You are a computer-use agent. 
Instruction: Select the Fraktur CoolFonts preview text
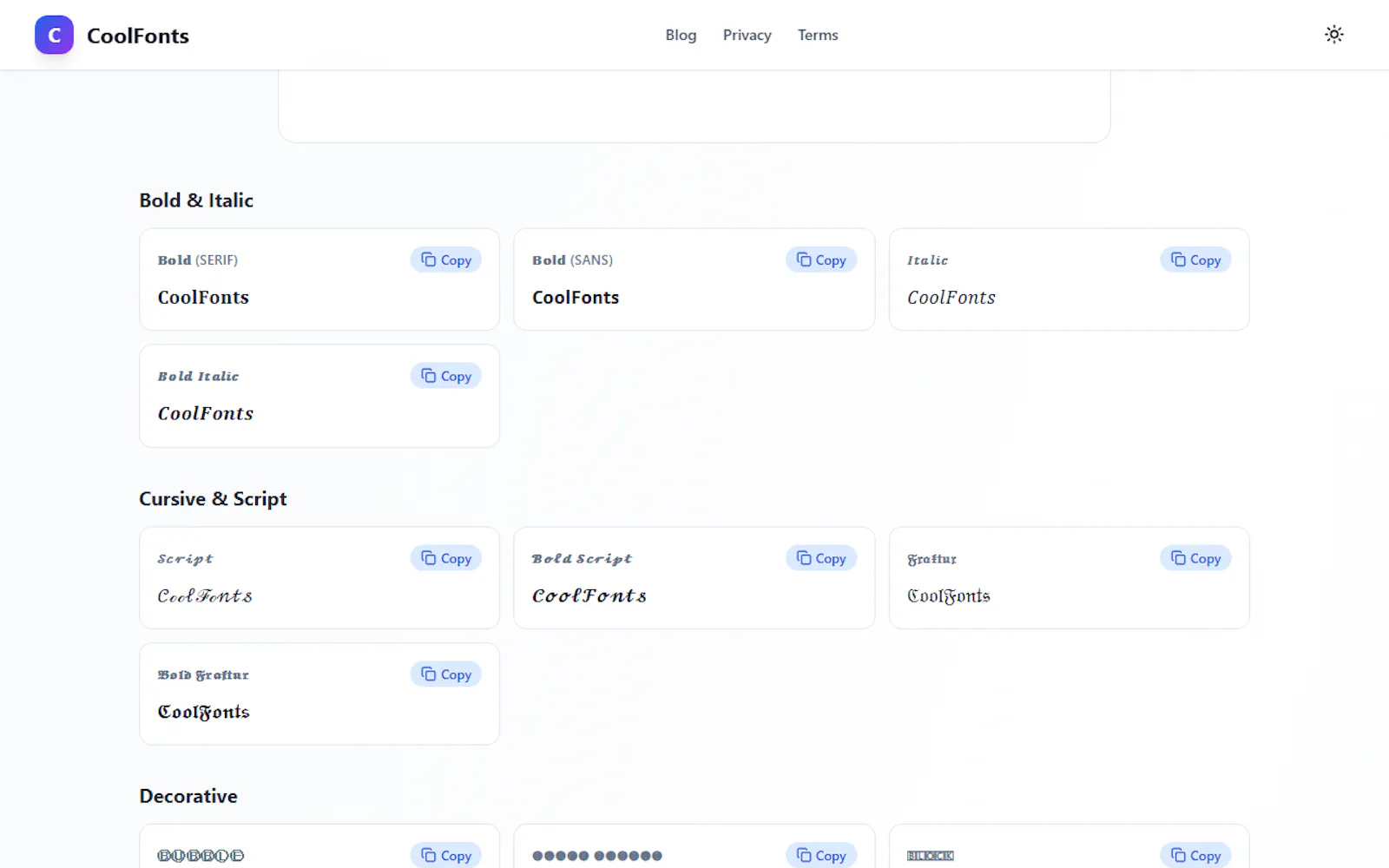(x=949, y=595)
